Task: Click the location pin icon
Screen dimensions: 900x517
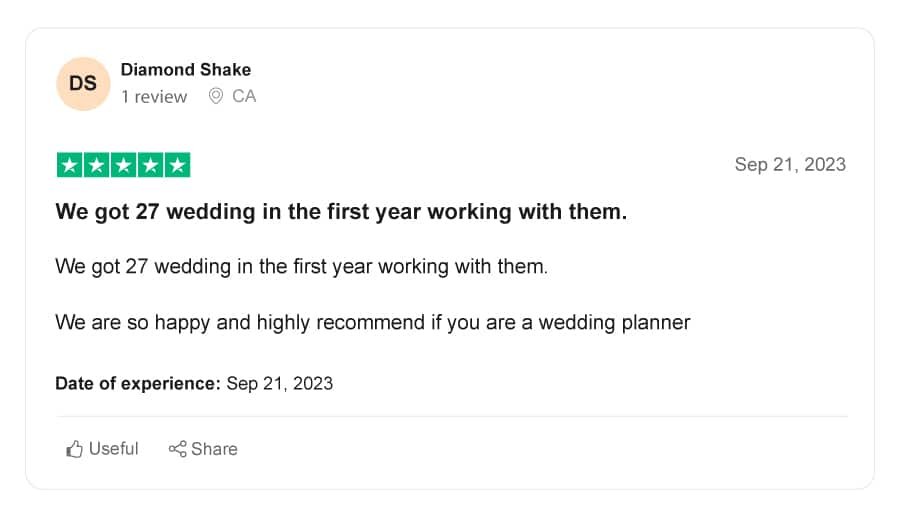Action: (x=216, y=96)
